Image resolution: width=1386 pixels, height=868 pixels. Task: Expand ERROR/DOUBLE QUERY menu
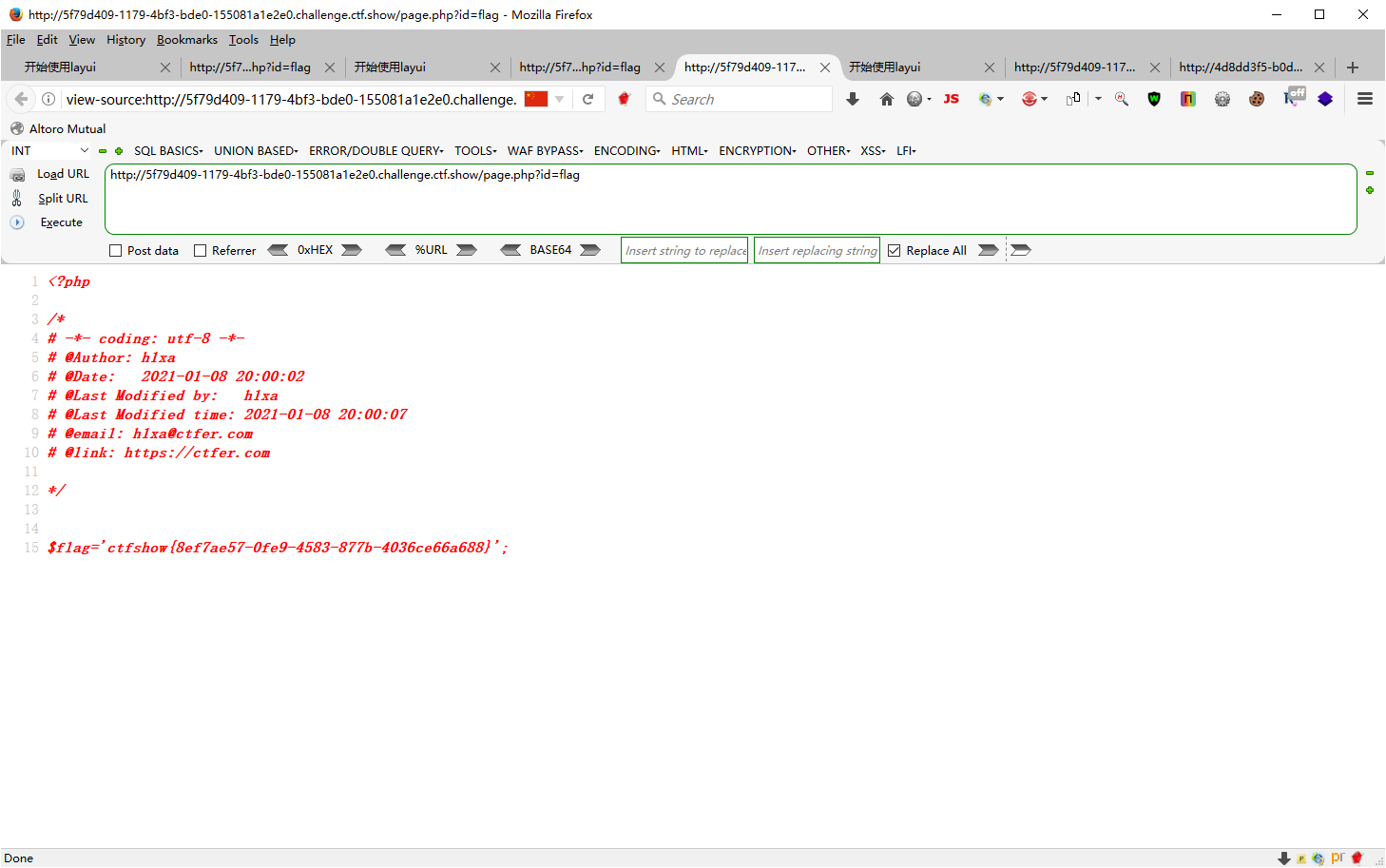pos(376,151)
